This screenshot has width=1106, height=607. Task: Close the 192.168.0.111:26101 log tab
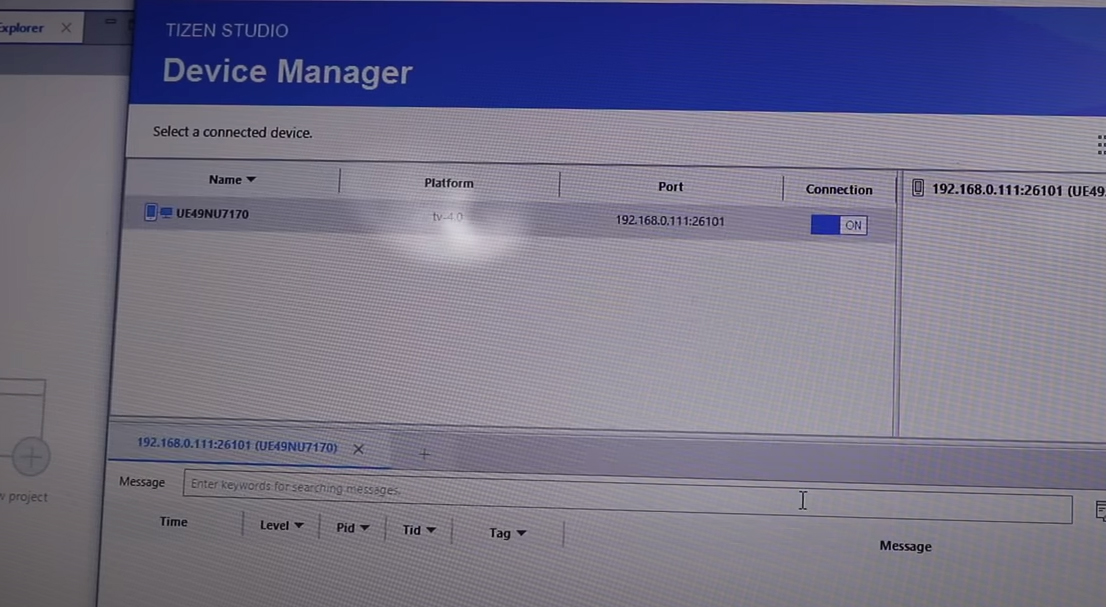(358, 449)
